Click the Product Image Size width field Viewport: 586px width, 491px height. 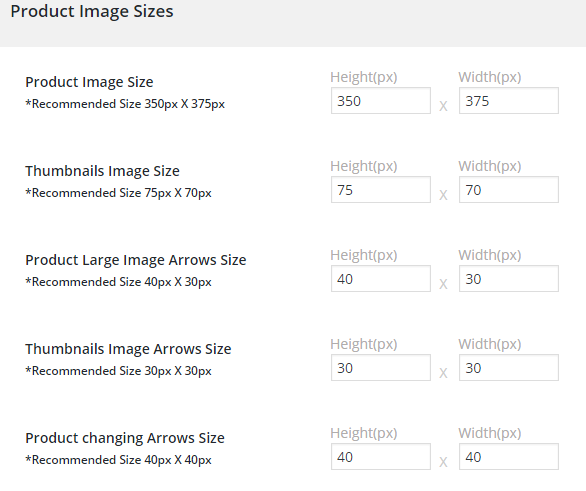pyautogui.click(x=509, y=101)
